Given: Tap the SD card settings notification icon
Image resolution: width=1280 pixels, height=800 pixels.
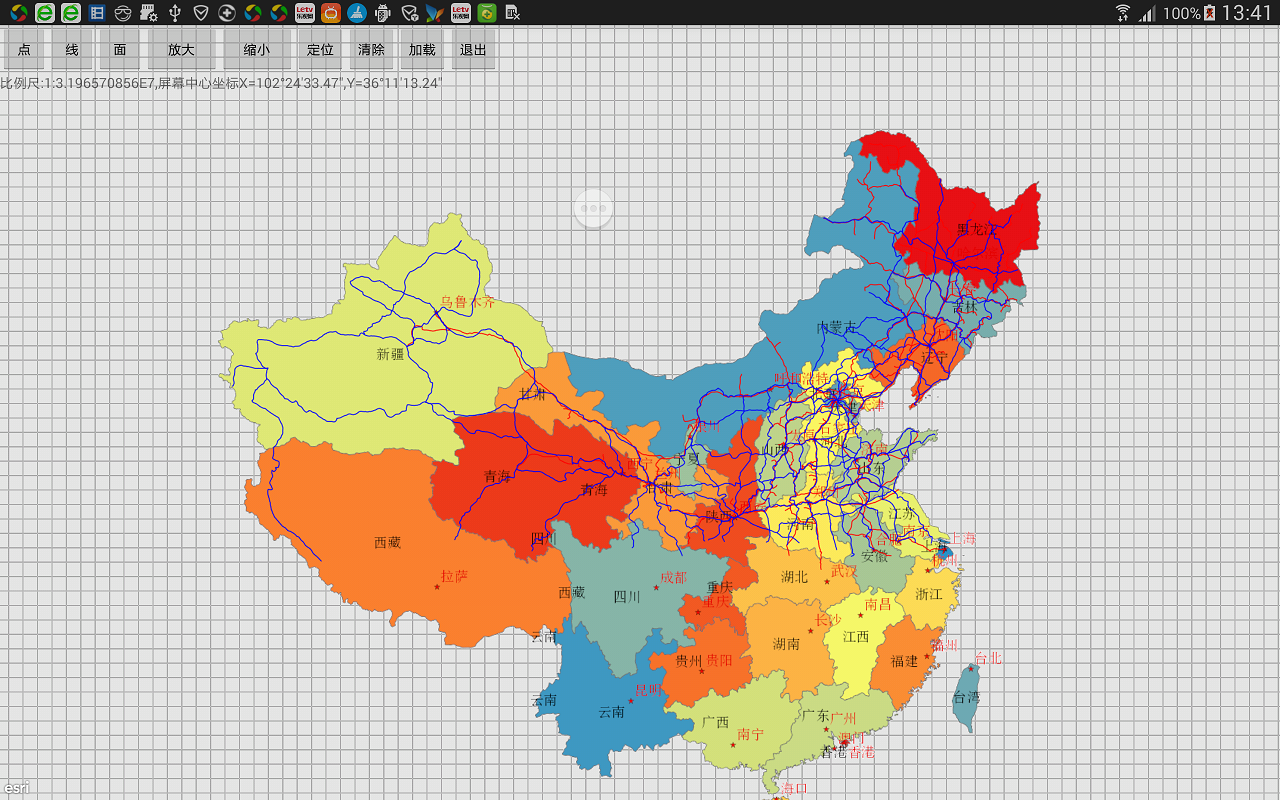Looking at the screenshot, I should click(149, 13).
